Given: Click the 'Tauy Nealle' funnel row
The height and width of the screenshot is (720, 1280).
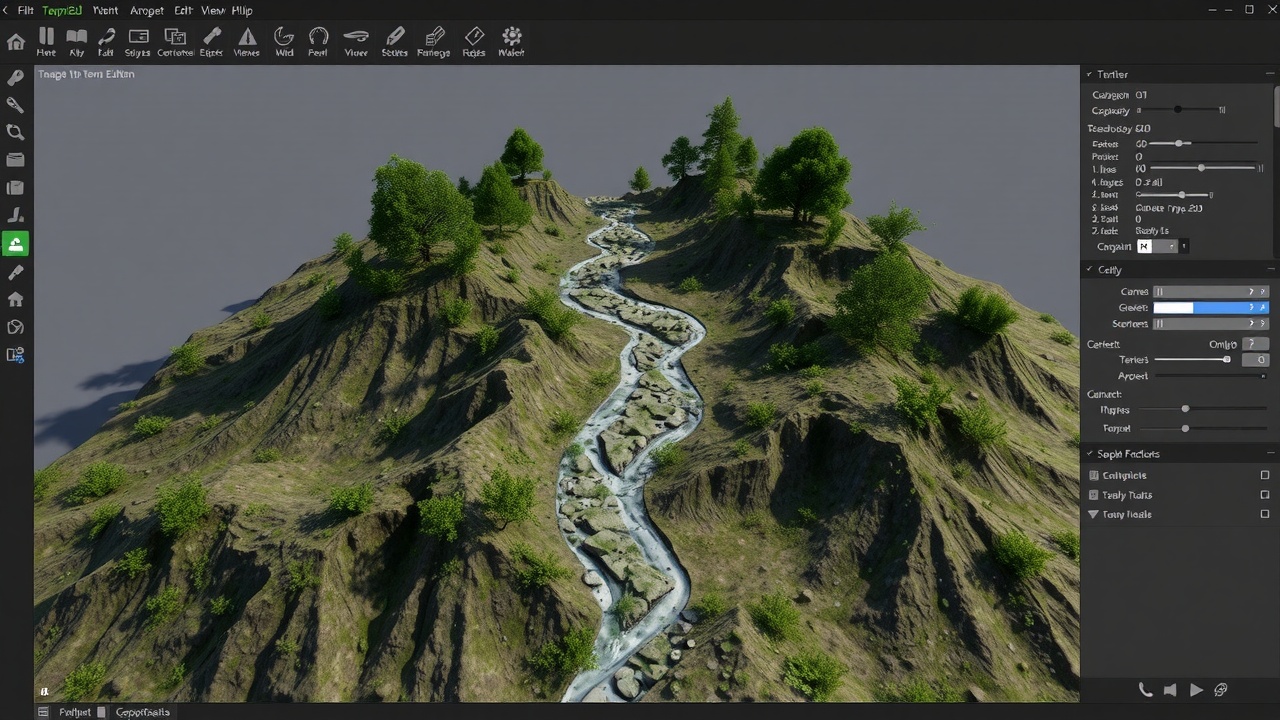Looking at the screenshot, I should (x=1180, y=514).
